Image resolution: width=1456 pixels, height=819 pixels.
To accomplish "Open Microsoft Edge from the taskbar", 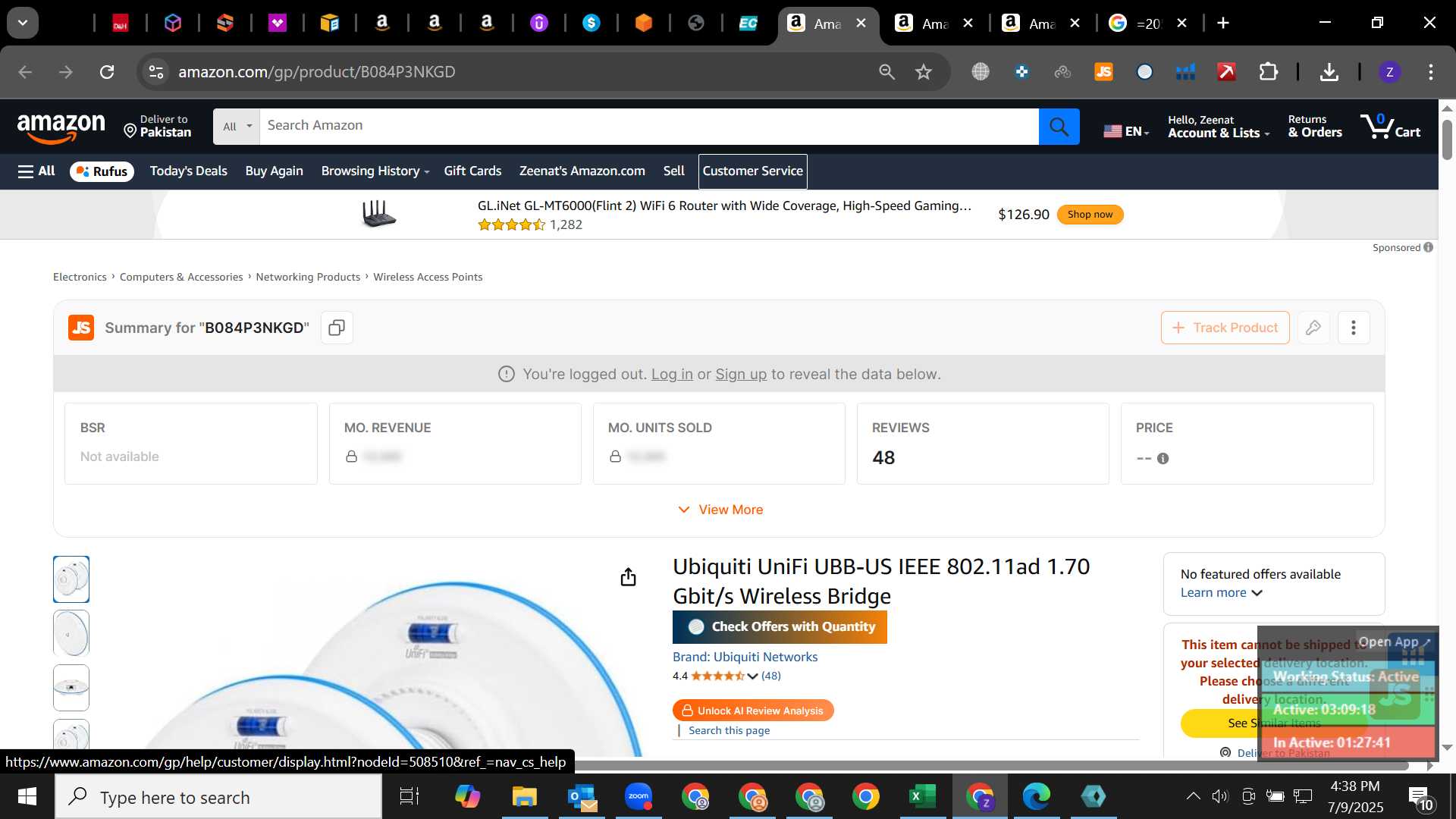I will (x=1036, y=796).
